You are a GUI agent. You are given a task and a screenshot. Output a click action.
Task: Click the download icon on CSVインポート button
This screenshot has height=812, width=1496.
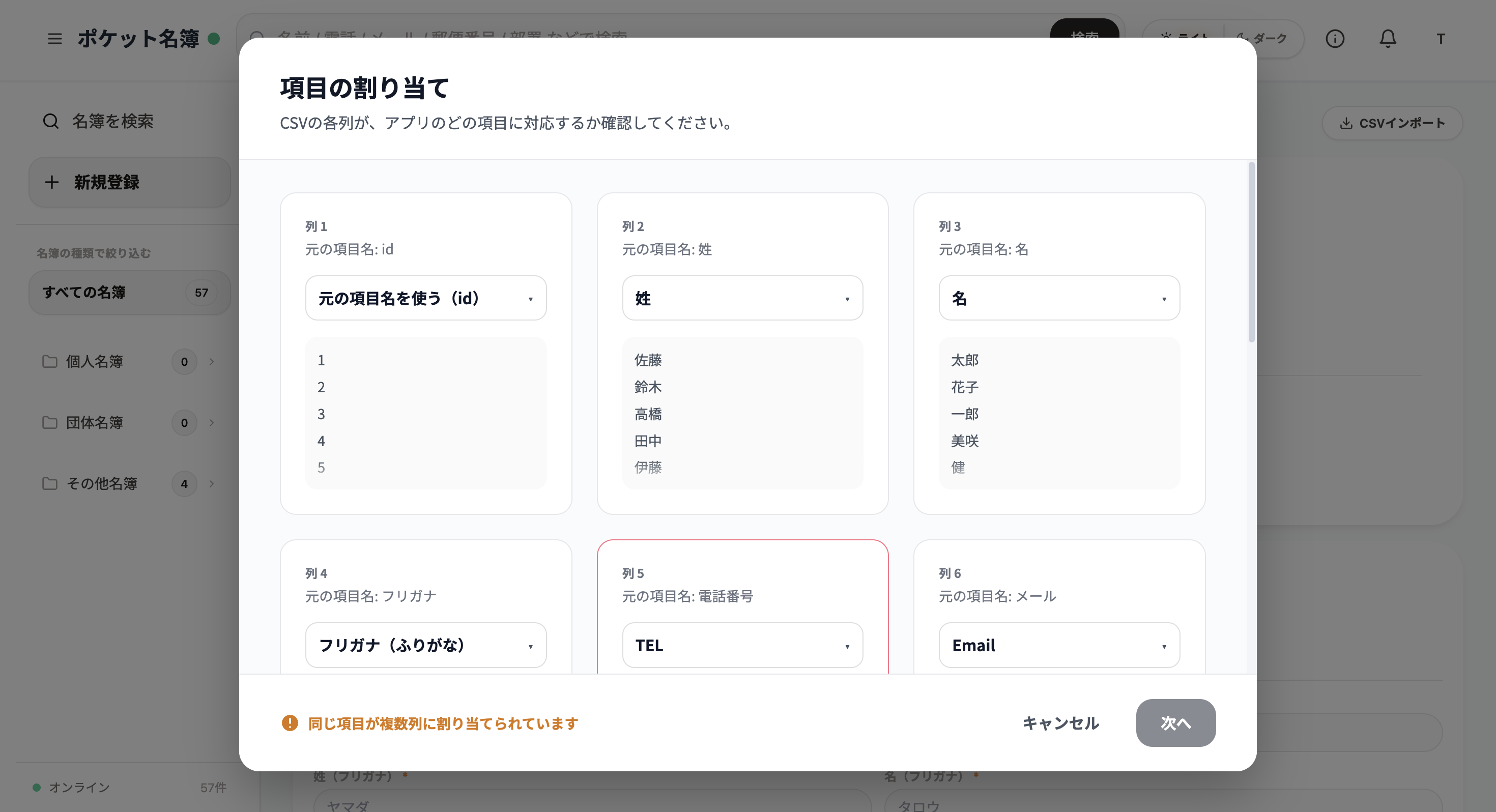1346,123
